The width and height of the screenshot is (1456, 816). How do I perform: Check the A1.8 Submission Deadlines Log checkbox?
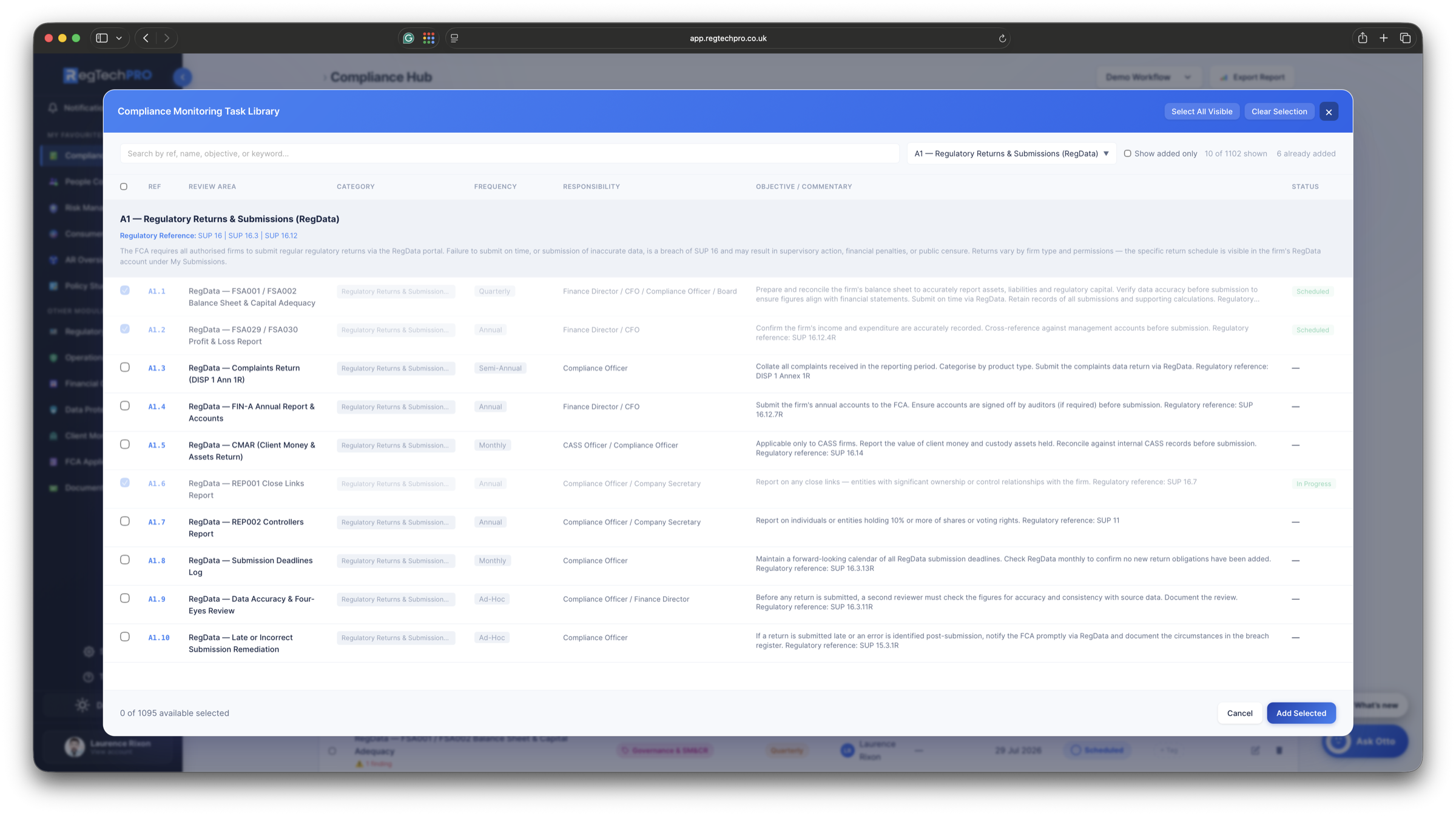click(x=125, y=559)
